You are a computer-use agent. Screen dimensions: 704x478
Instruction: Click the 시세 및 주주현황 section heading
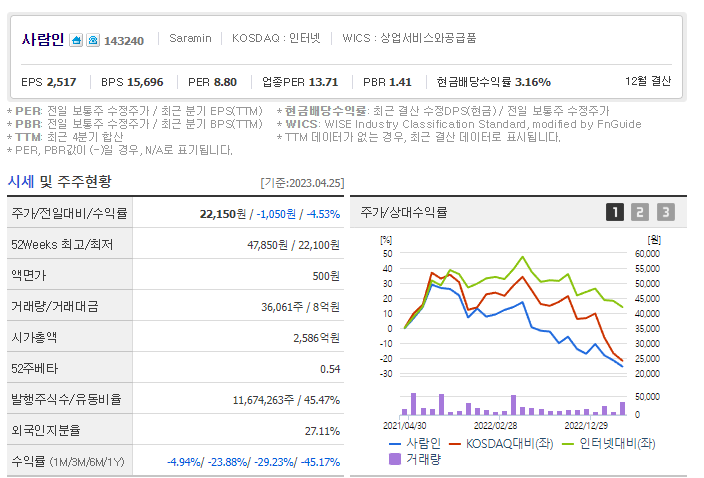(60, 182)
